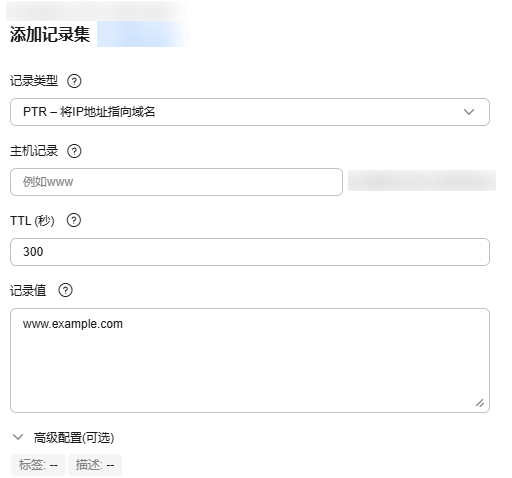Click the blurred domain suffix beside host field
512x478 pixels.
click(422, 181)
